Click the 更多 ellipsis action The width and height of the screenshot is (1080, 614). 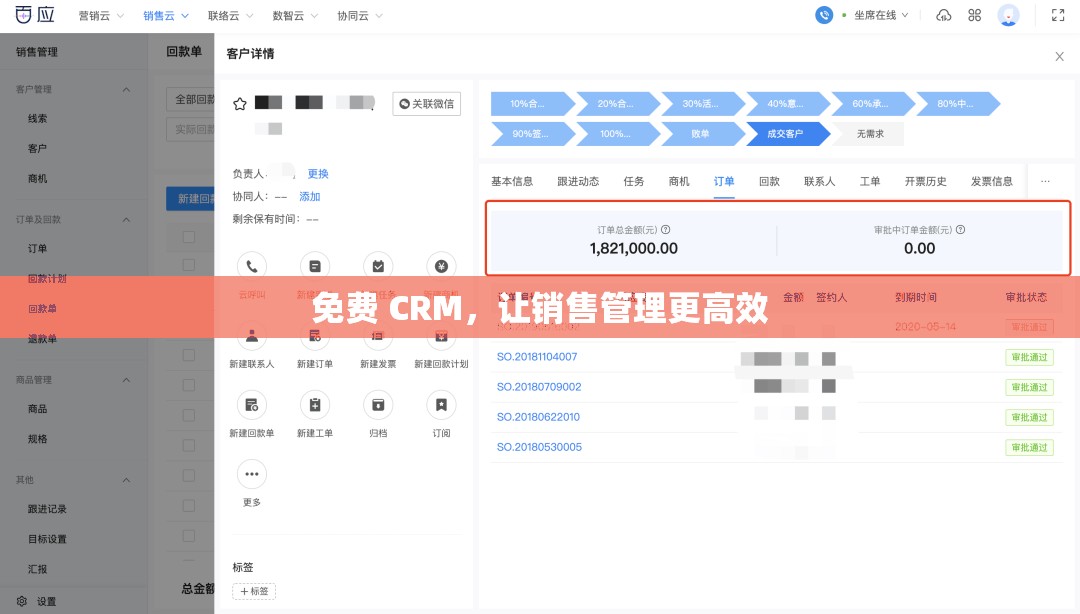[x=252, y=474]
